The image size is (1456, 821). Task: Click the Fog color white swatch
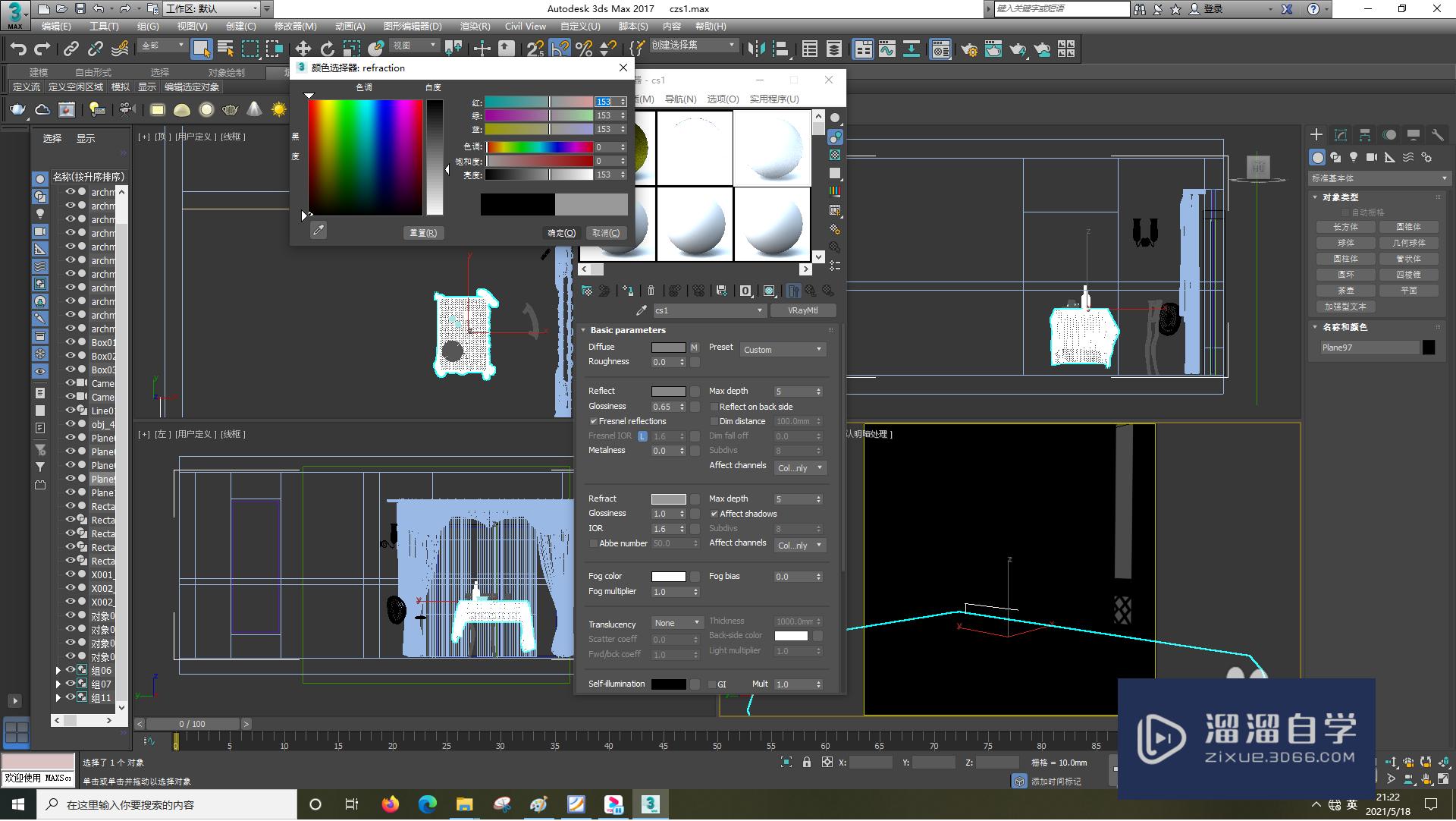point(668,577)
